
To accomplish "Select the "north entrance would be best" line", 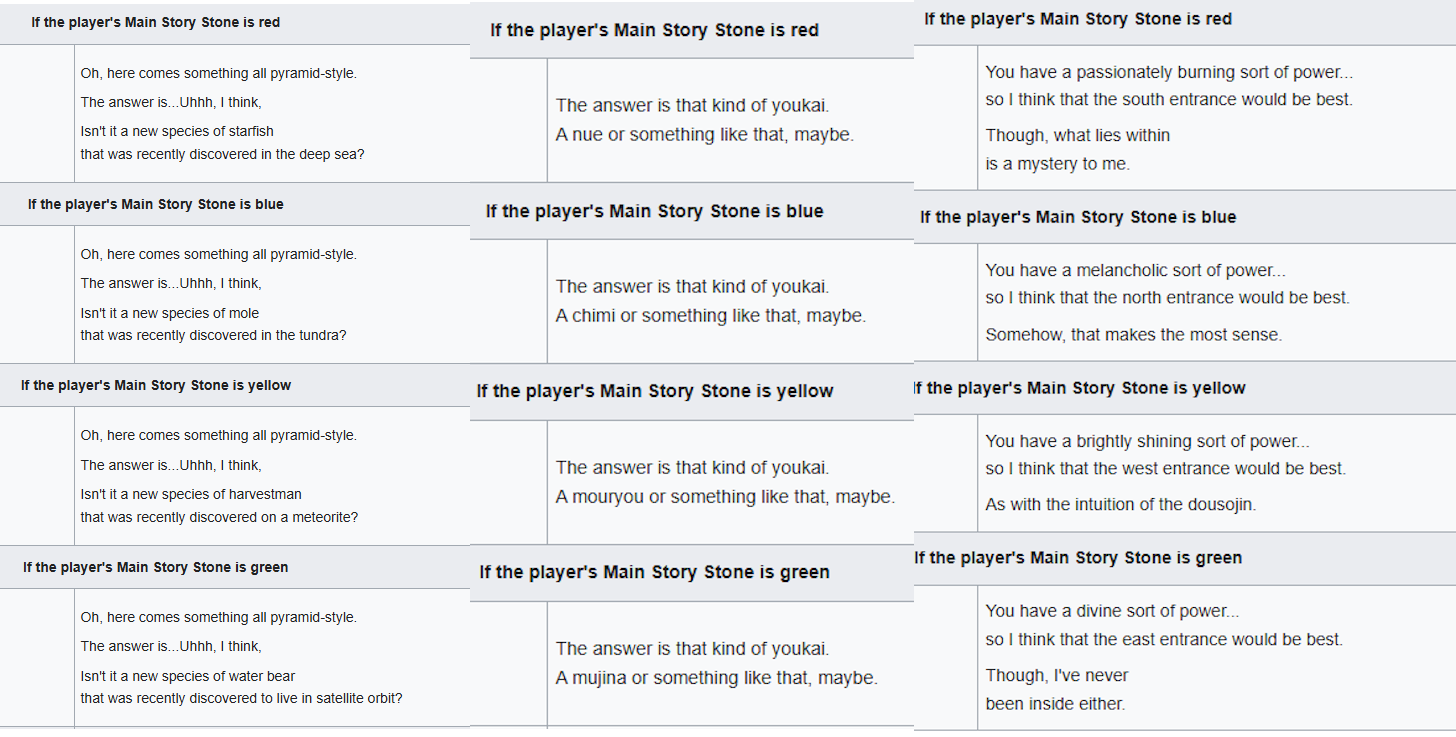I will pyautogui.click(x=1167, y=297).
